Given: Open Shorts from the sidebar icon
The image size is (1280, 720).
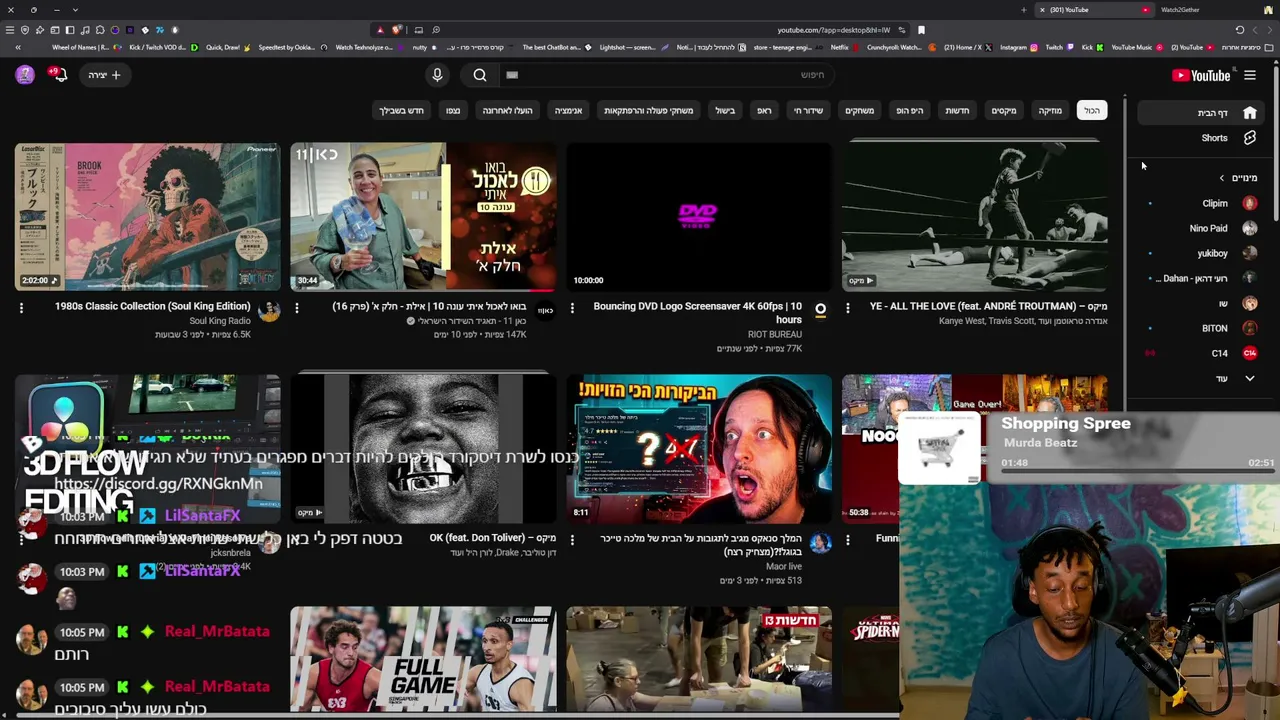Looking at the screenshot, I should coord(1249,138).
